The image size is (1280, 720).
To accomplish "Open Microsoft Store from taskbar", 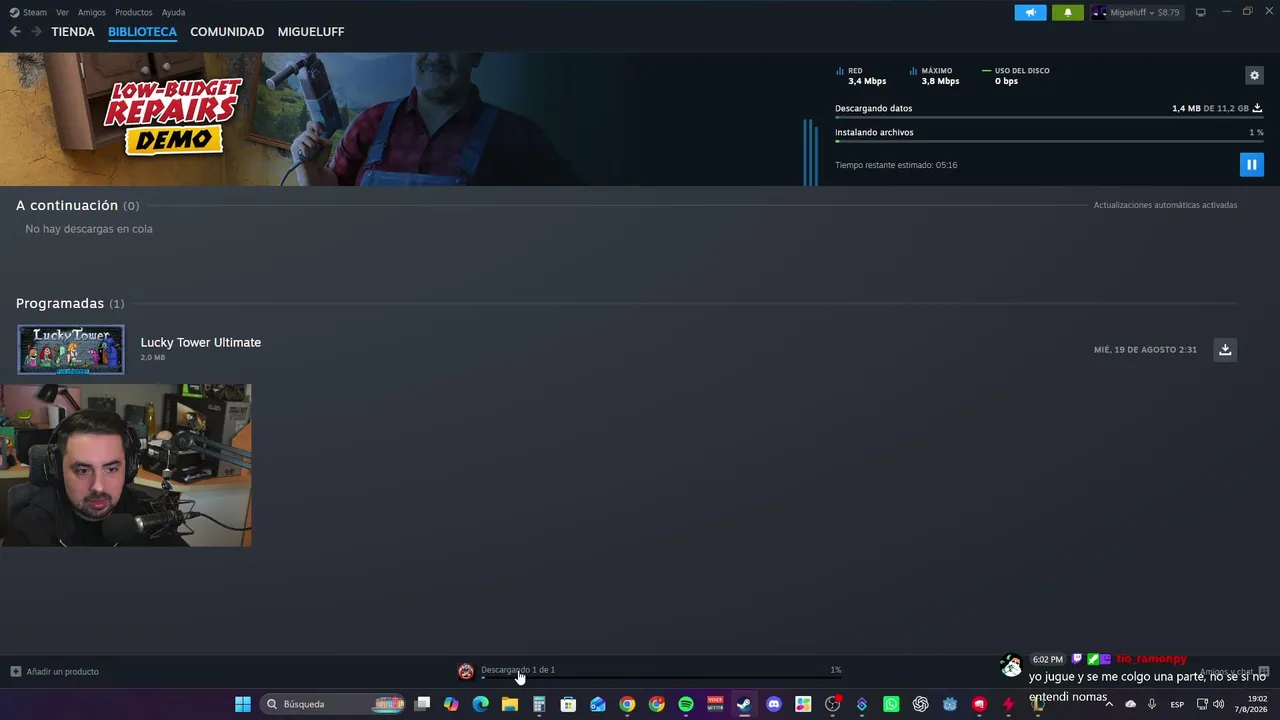I will [x=568, y=704].
